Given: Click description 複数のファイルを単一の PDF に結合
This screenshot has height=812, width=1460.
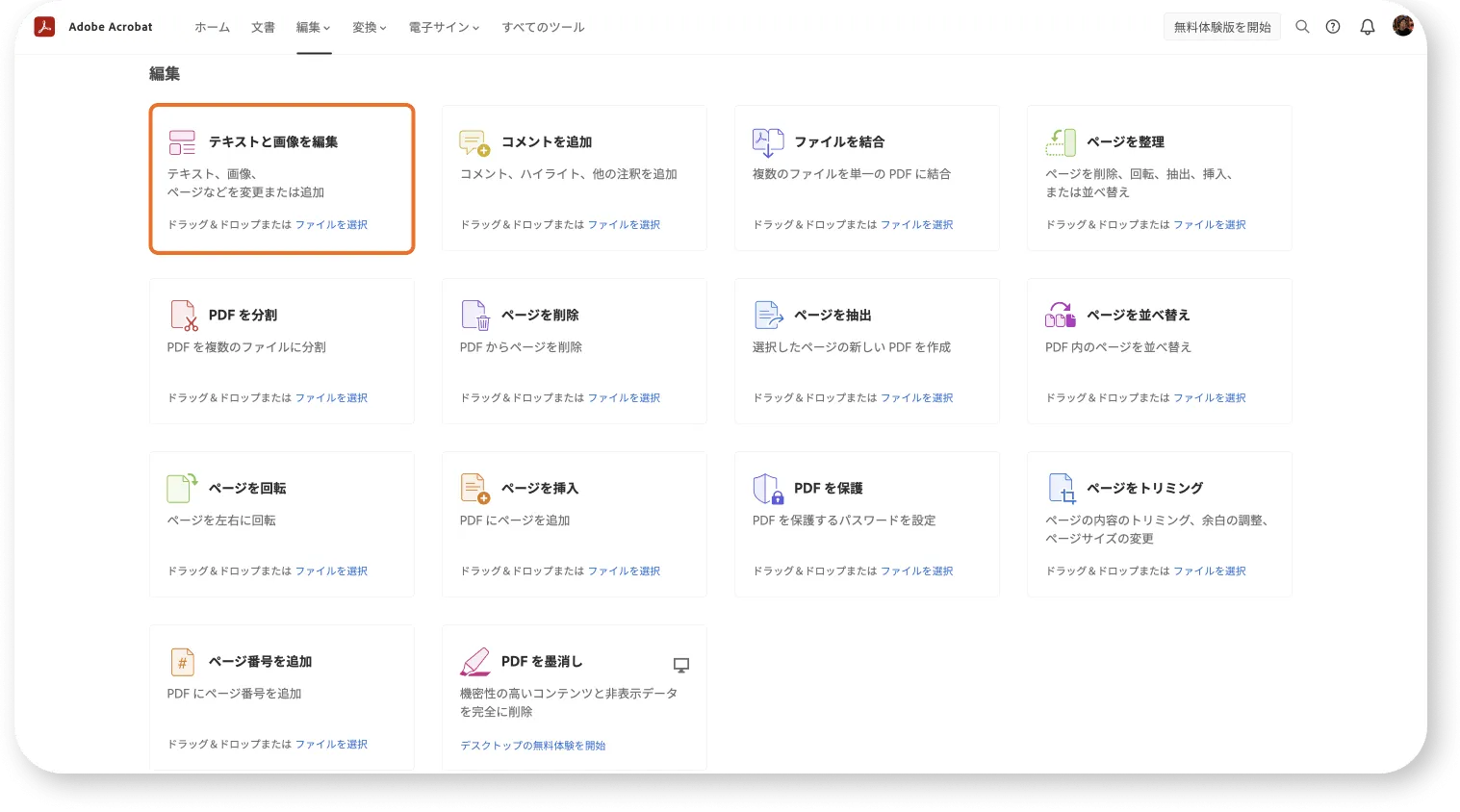Looking at the screenshot, I should coord(852,174).
